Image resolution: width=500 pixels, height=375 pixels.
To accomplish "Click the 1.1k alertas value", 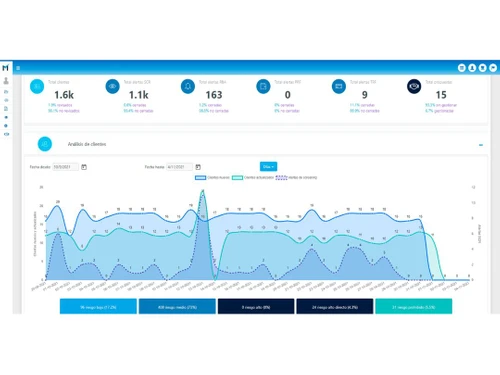I will [139, 95].
